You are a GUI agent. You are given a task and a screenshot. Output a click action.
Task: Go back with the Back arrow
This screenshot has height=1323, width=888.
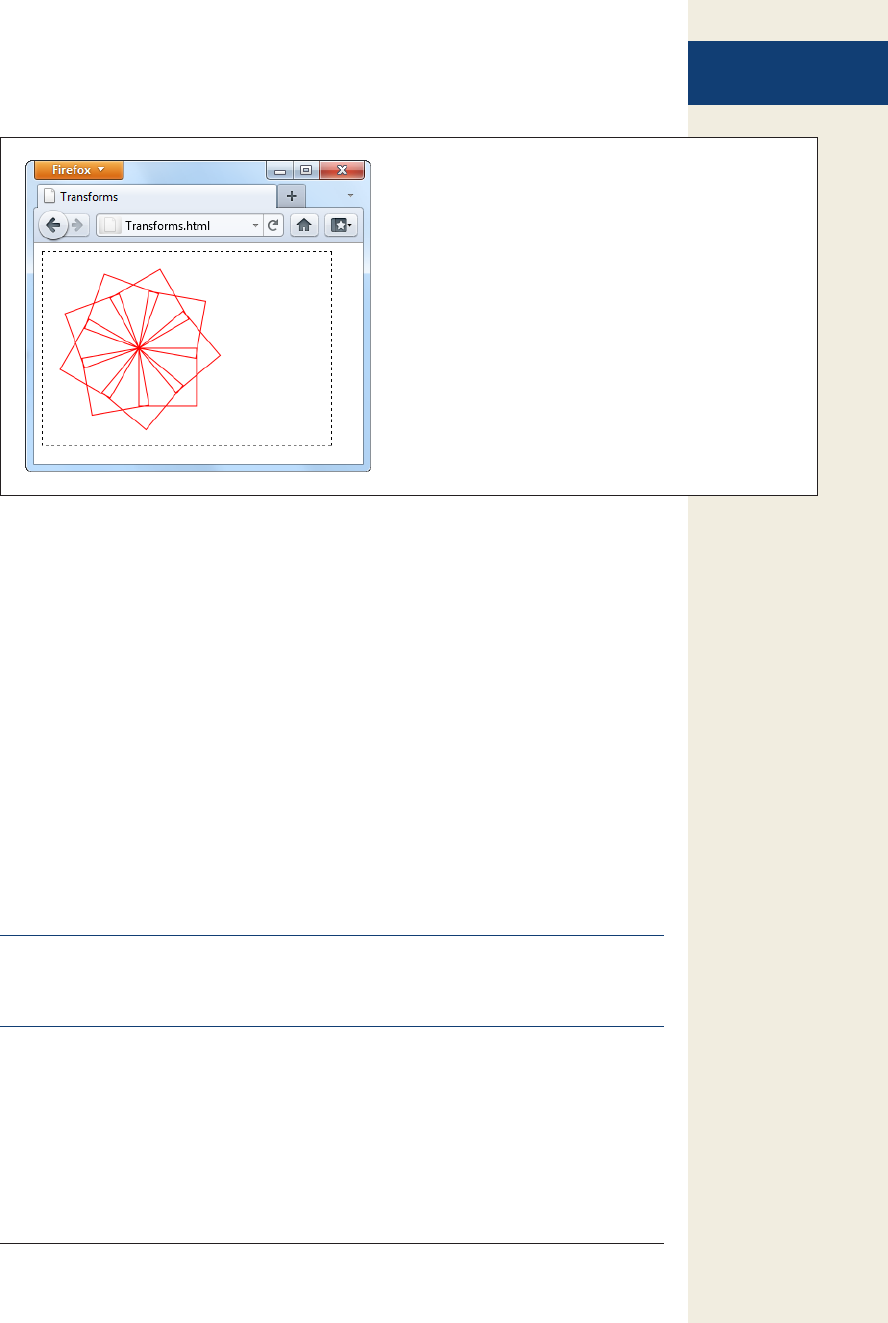coord(53,226)
